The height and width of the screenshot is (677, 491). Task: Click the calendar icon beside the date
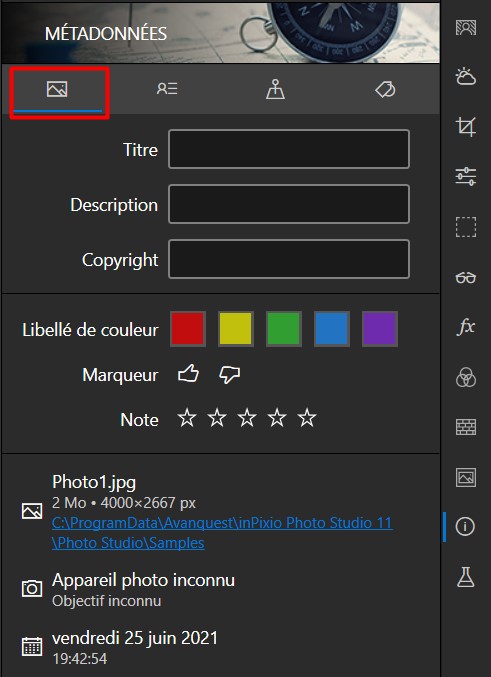pyautogui.click(x=32, y=646)
